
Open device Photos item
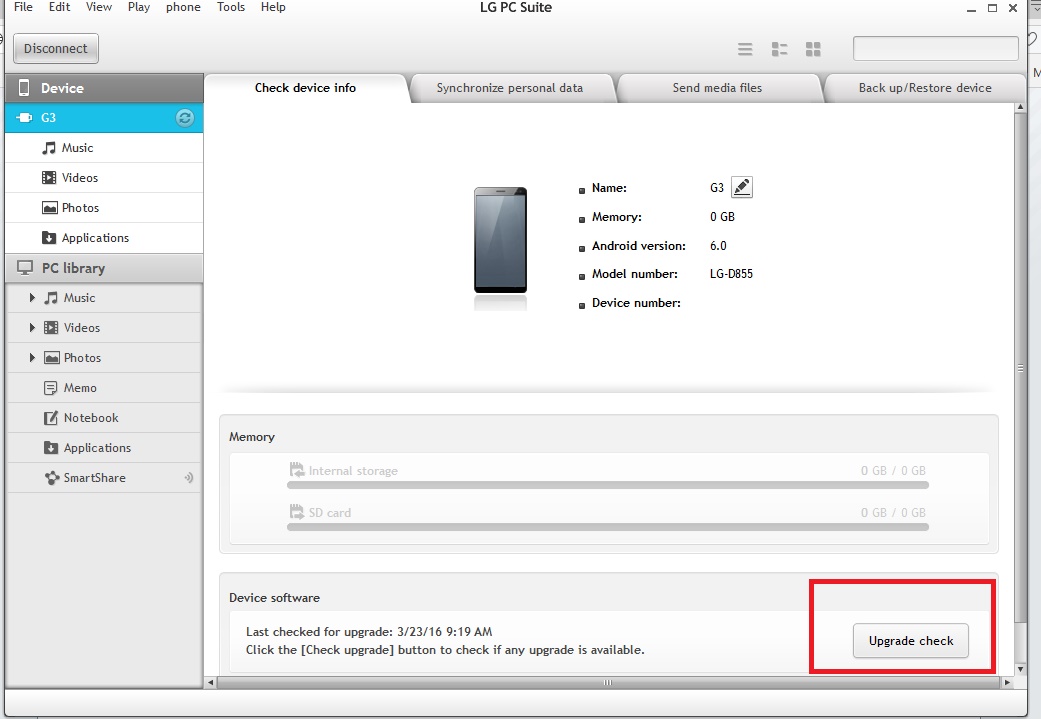point(104,208)
